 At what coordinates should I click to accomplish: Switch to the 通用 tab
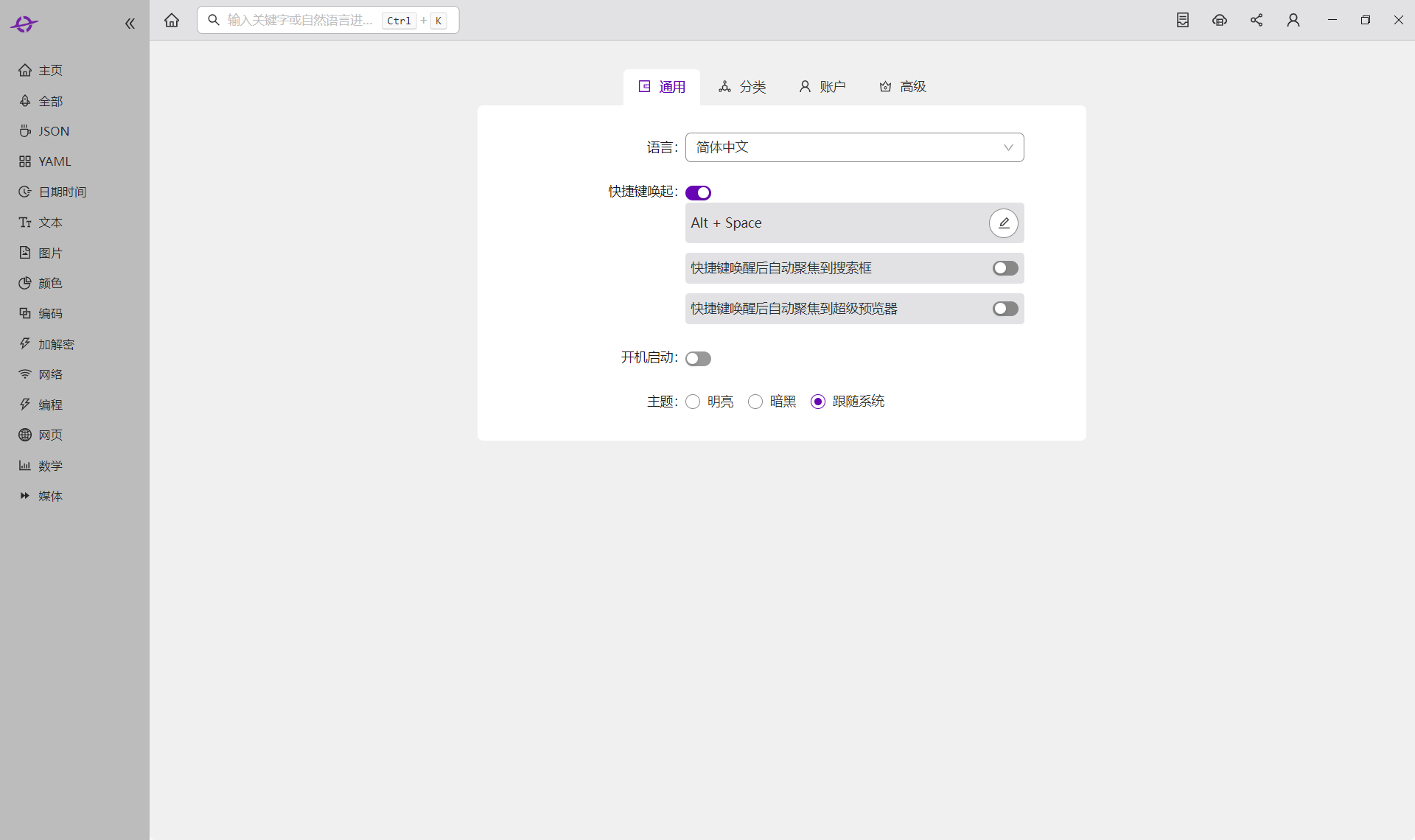pos(662,87)
